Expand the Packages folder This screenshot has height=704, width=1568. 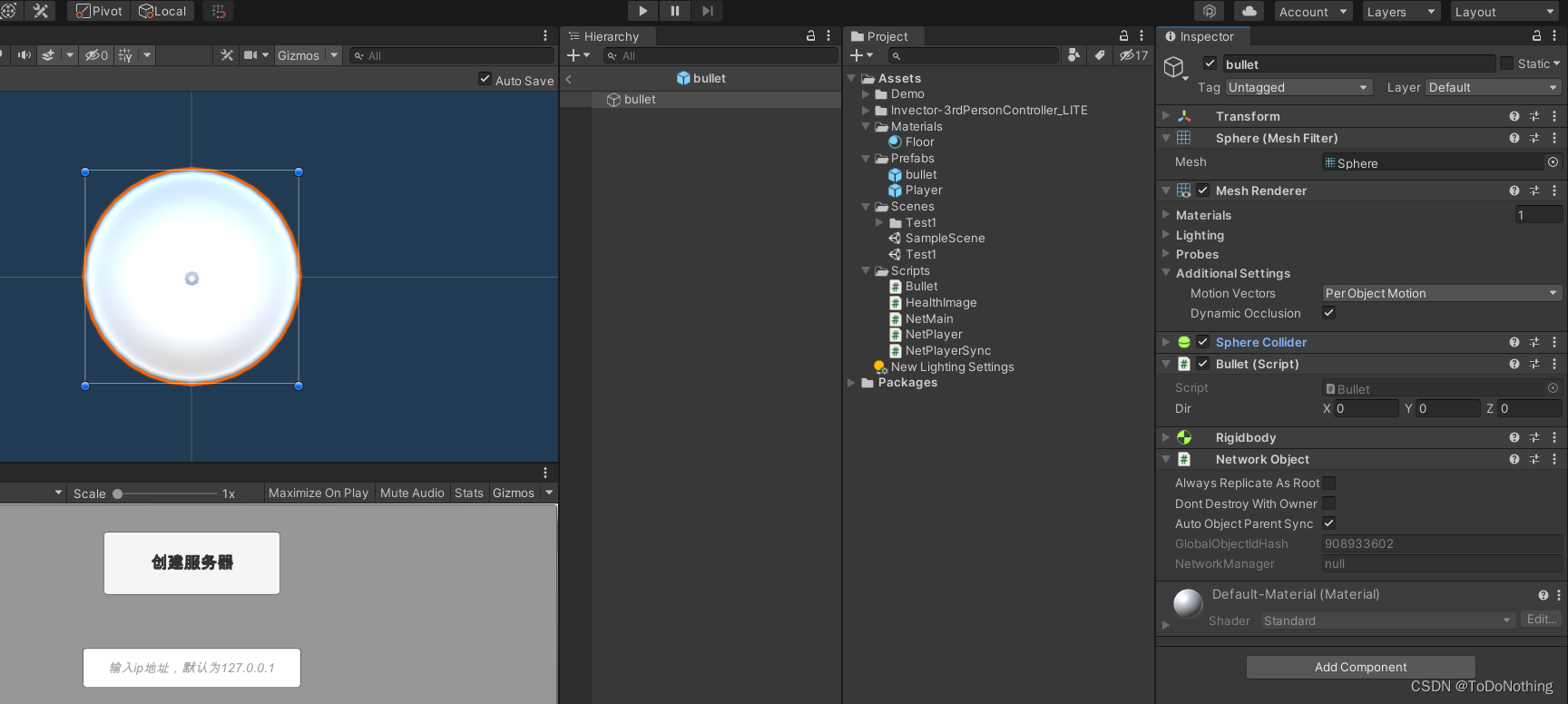tap(851, 383)
